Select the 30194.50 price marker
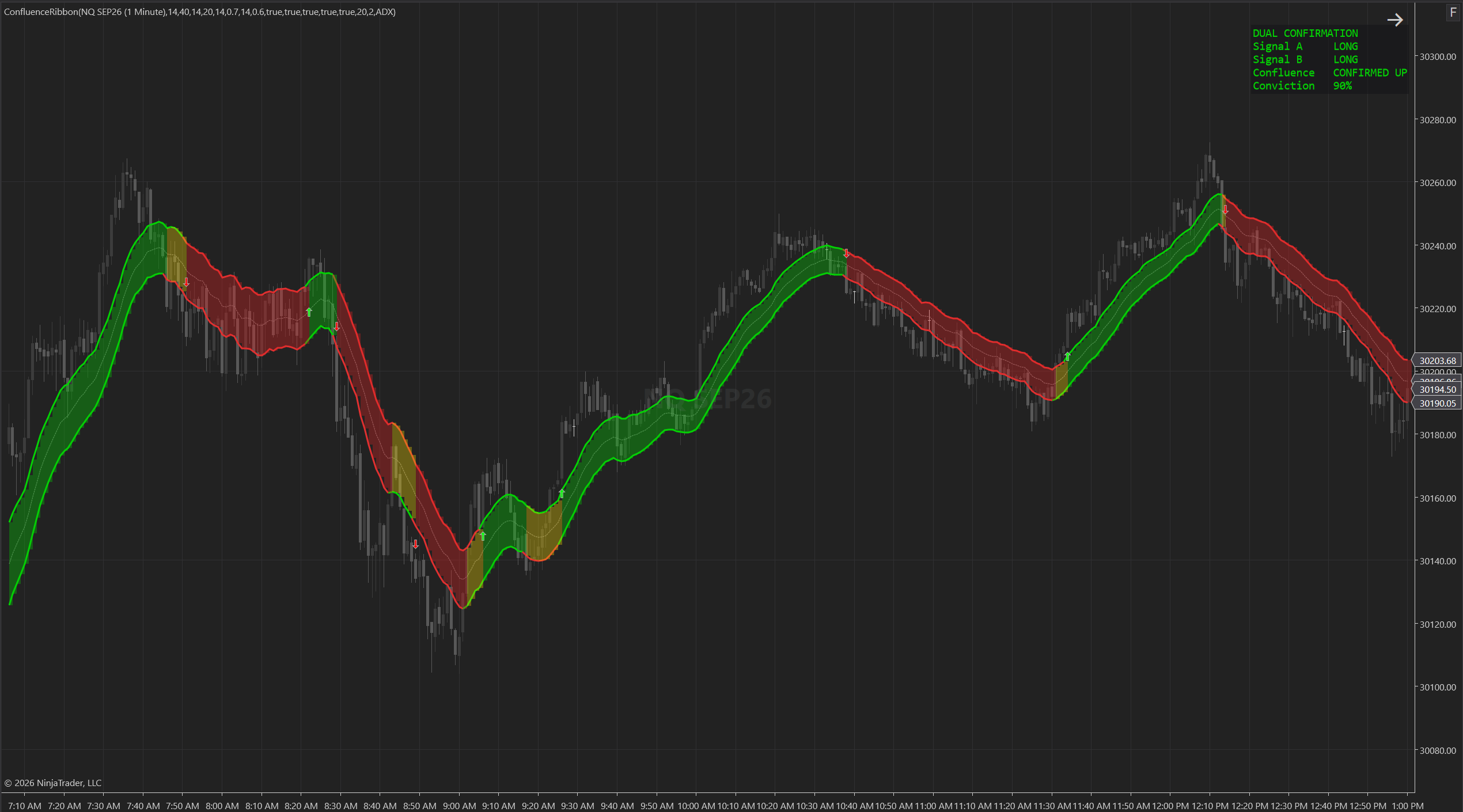Viewport: 1463px width, 812px height. [x=1437, y=389]
